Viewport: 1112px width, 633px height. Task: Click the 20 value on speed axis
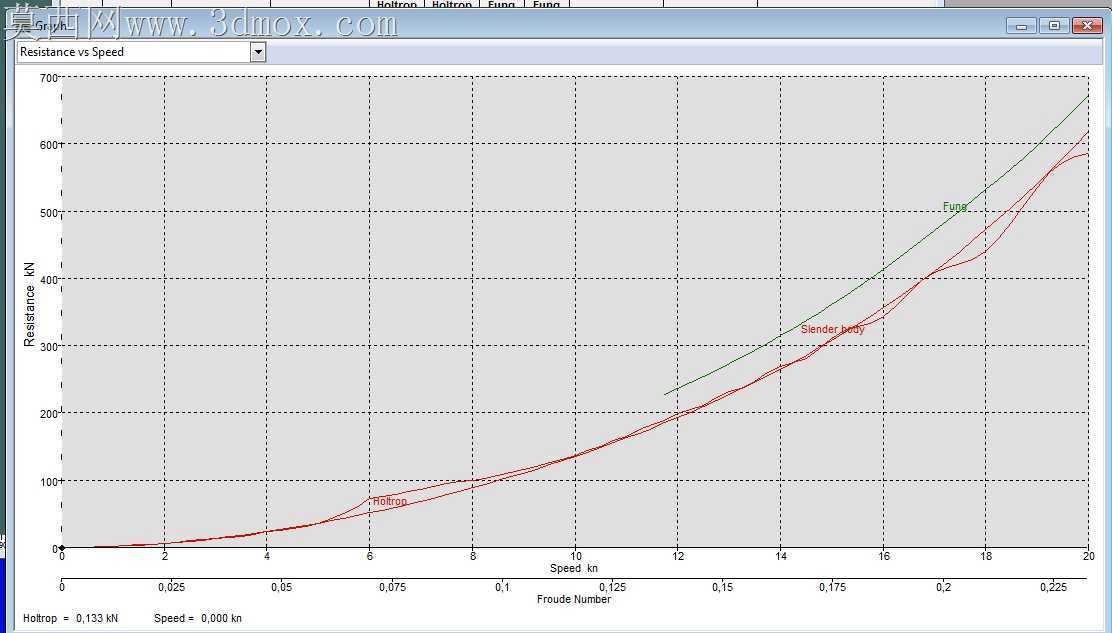1089,556
